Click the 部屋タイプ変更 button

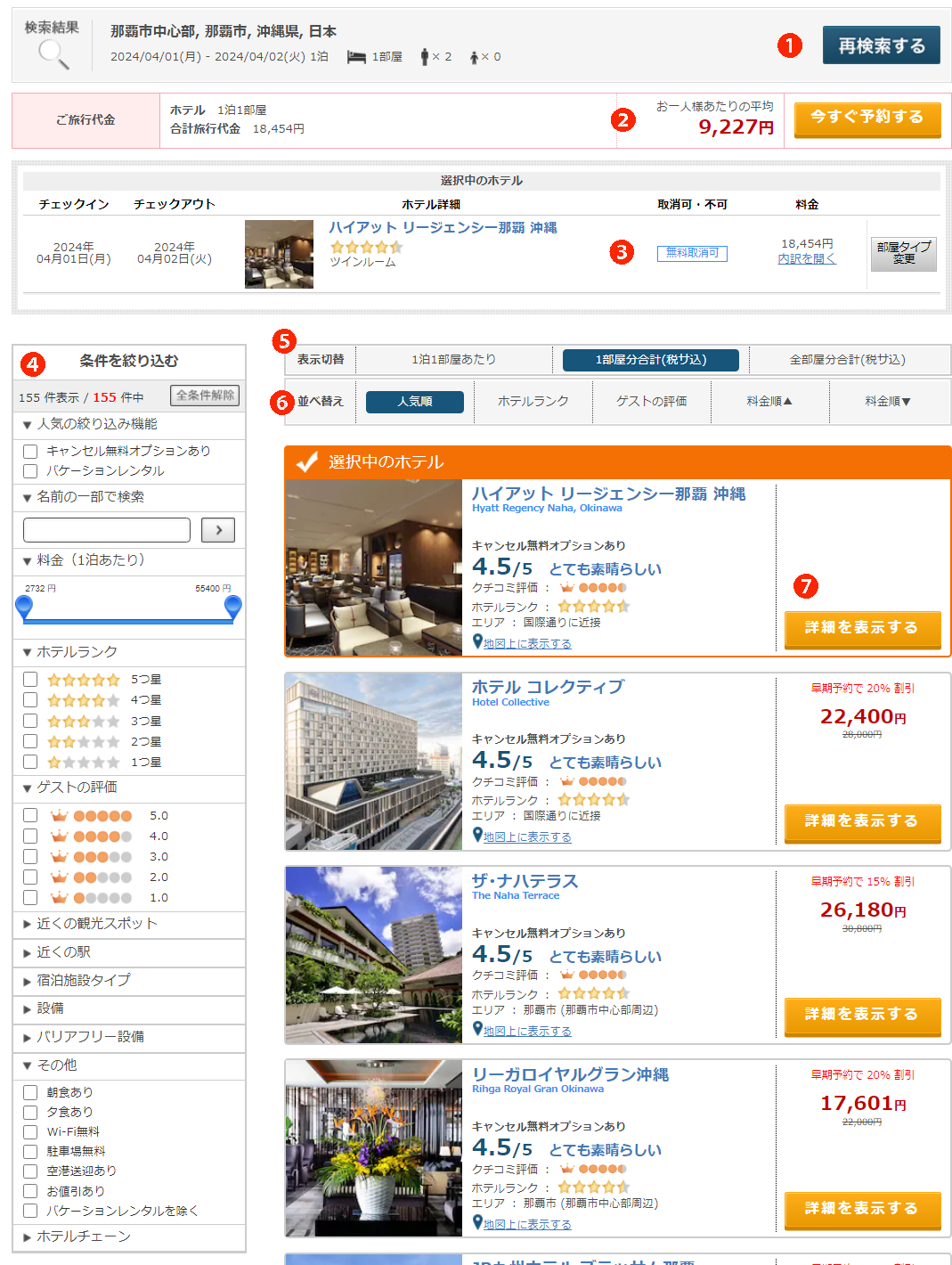coord(904,253)
